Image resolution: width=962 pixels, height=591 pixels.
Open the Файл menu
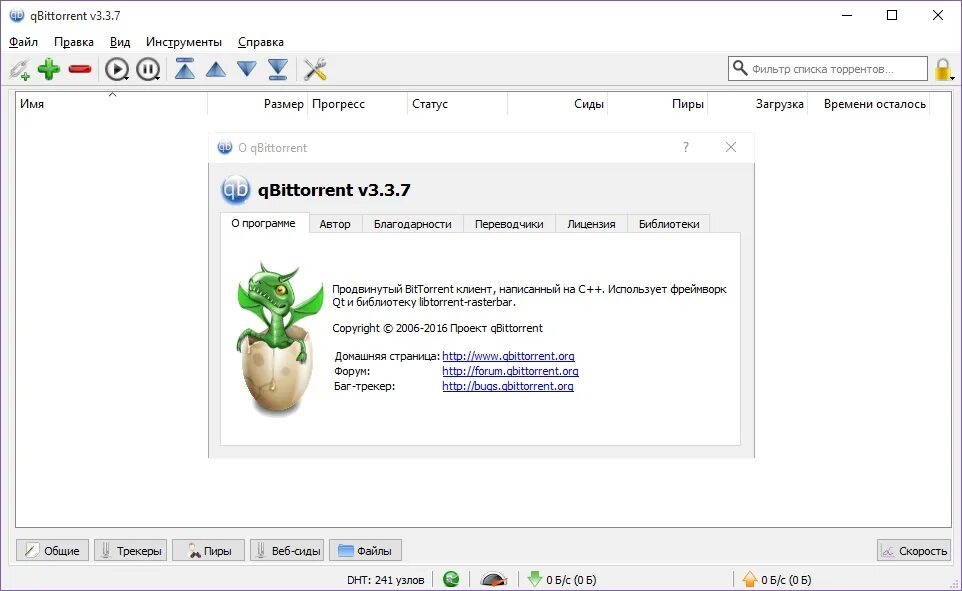pos(23,42)
